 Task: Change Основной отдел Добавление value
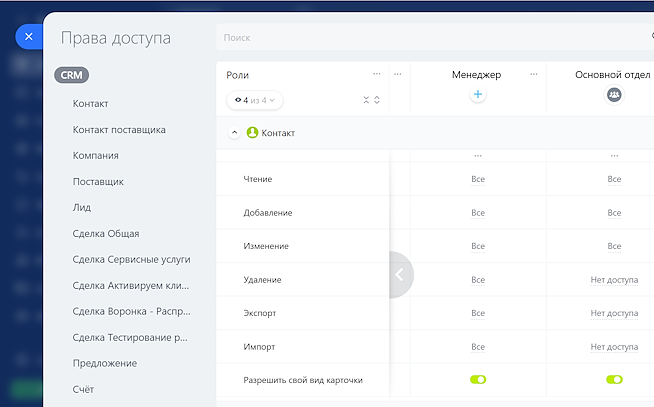(x=614, y=213)
